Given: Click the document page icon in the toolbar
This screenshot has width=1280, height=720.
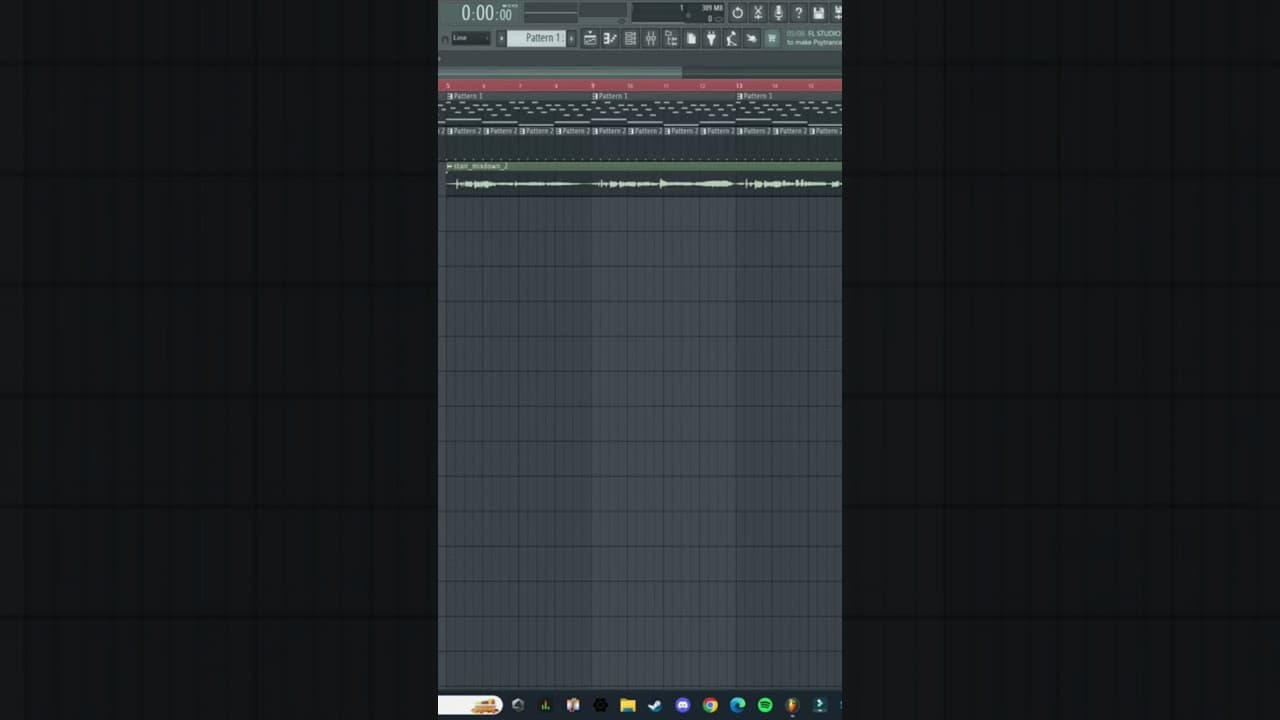Looking at the screenshot, I should [x=691, y=38].
